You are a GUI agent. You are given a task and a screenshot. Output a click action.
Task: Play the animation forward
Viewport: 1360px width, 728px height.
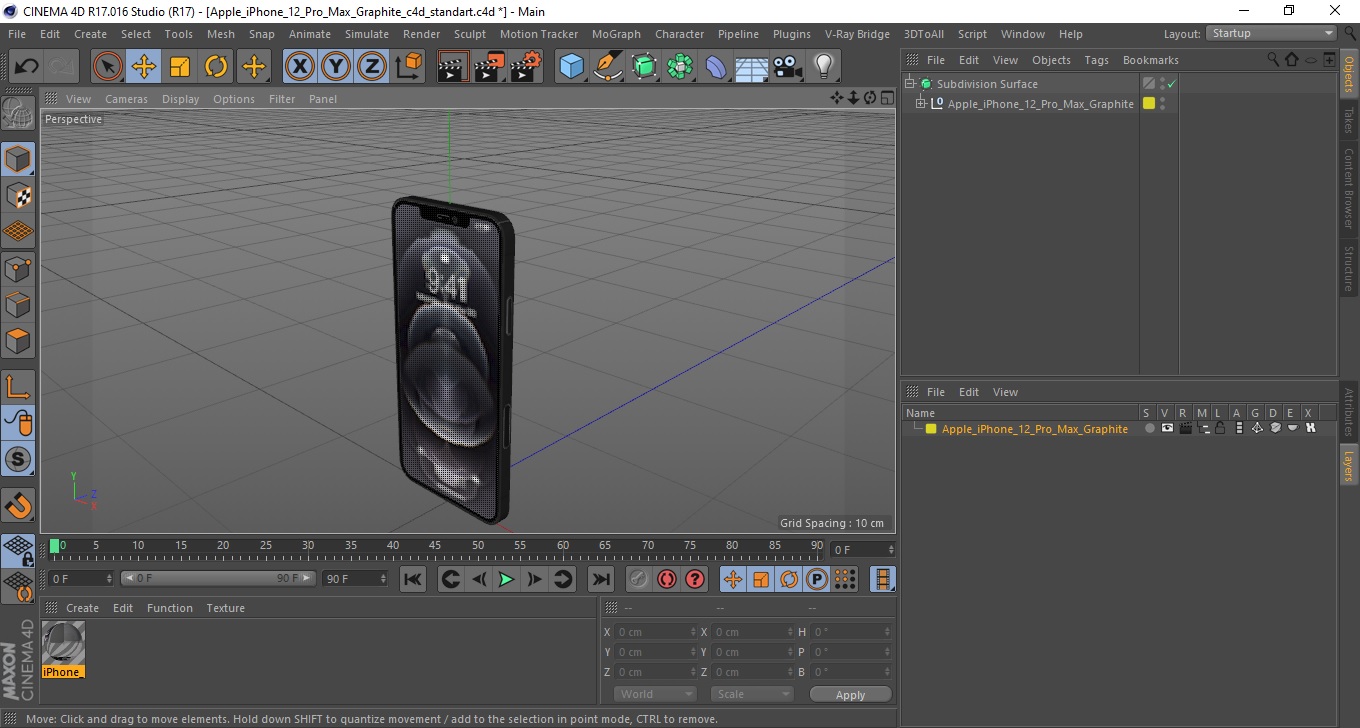(x=507, y=579)
